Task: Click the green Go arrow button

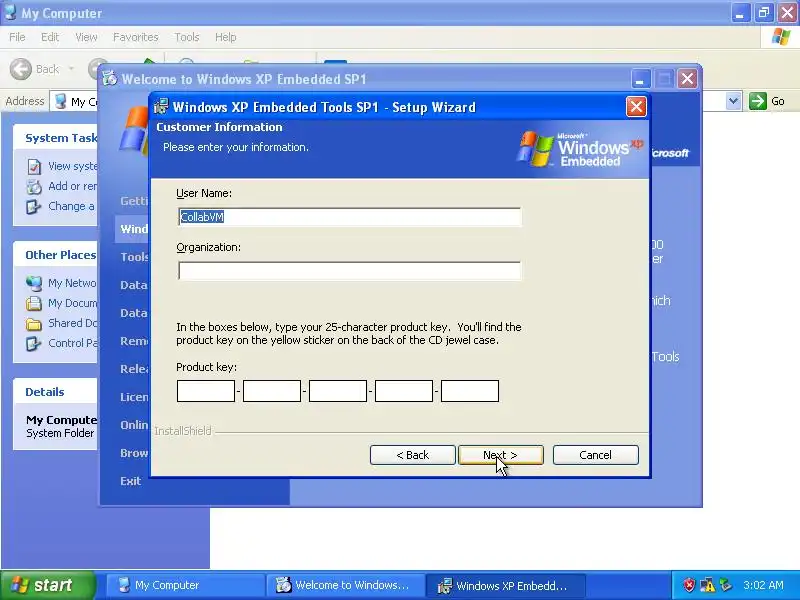Action: tap(758, 101)
